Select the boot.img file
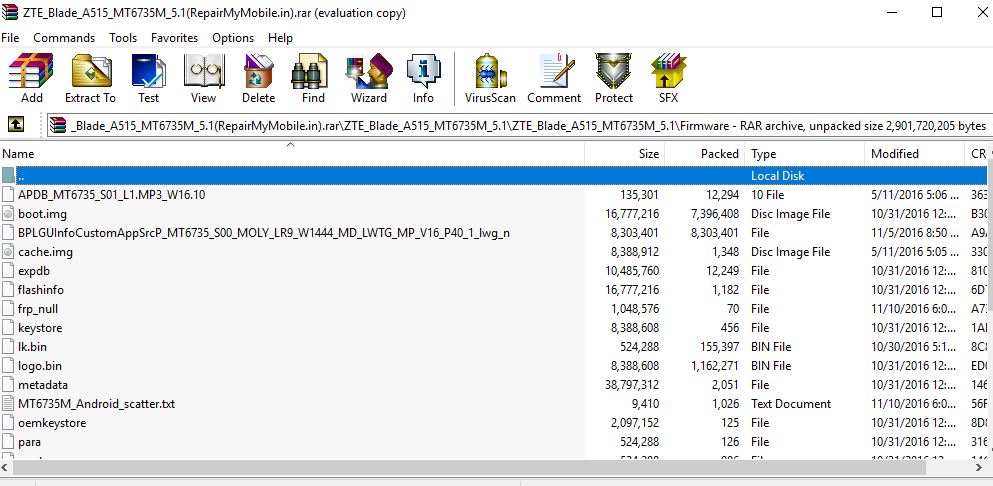 click(42, 214)
